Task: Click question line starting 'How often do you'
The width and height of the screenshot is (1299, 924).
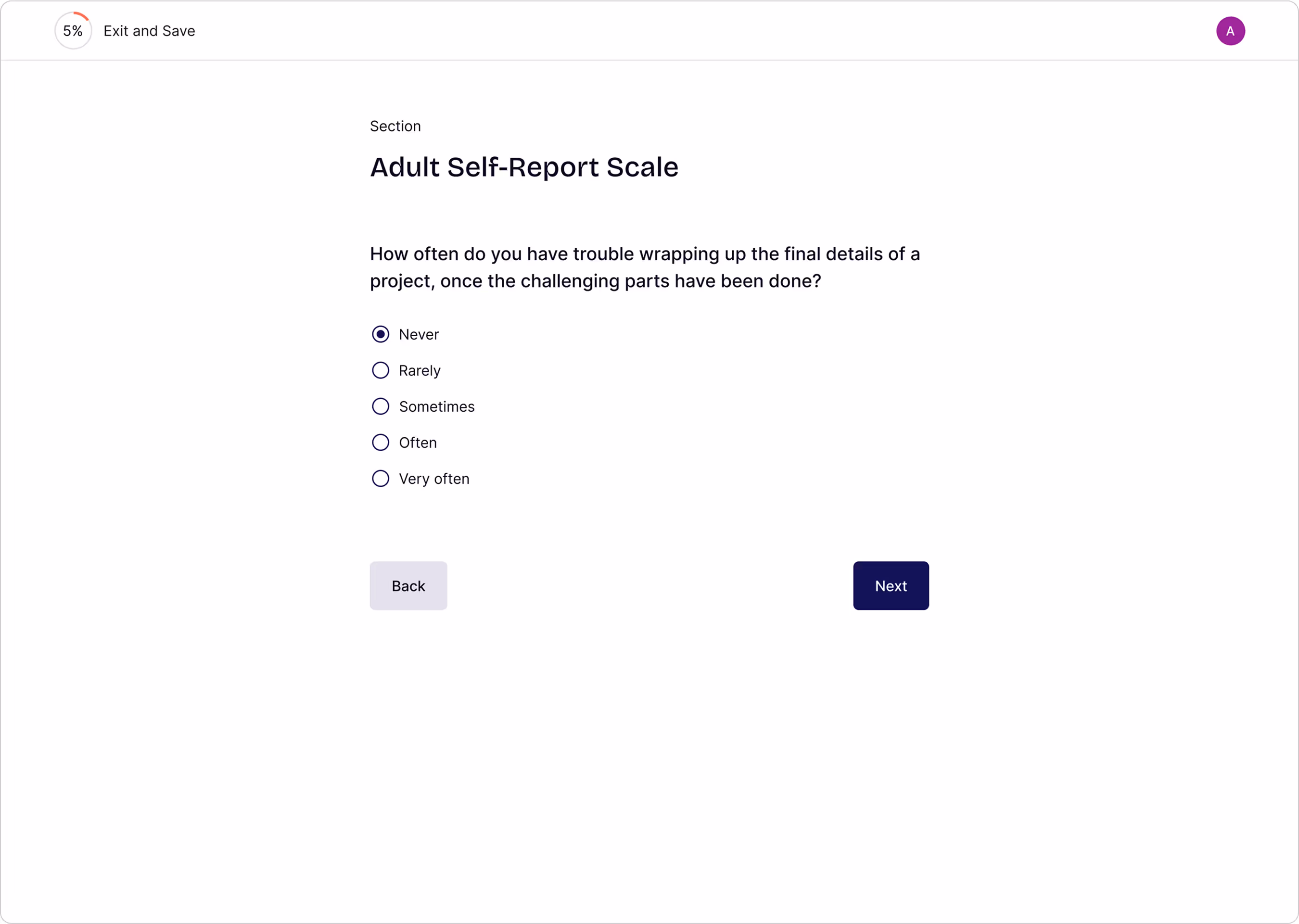Action: [x=645, y=254]
